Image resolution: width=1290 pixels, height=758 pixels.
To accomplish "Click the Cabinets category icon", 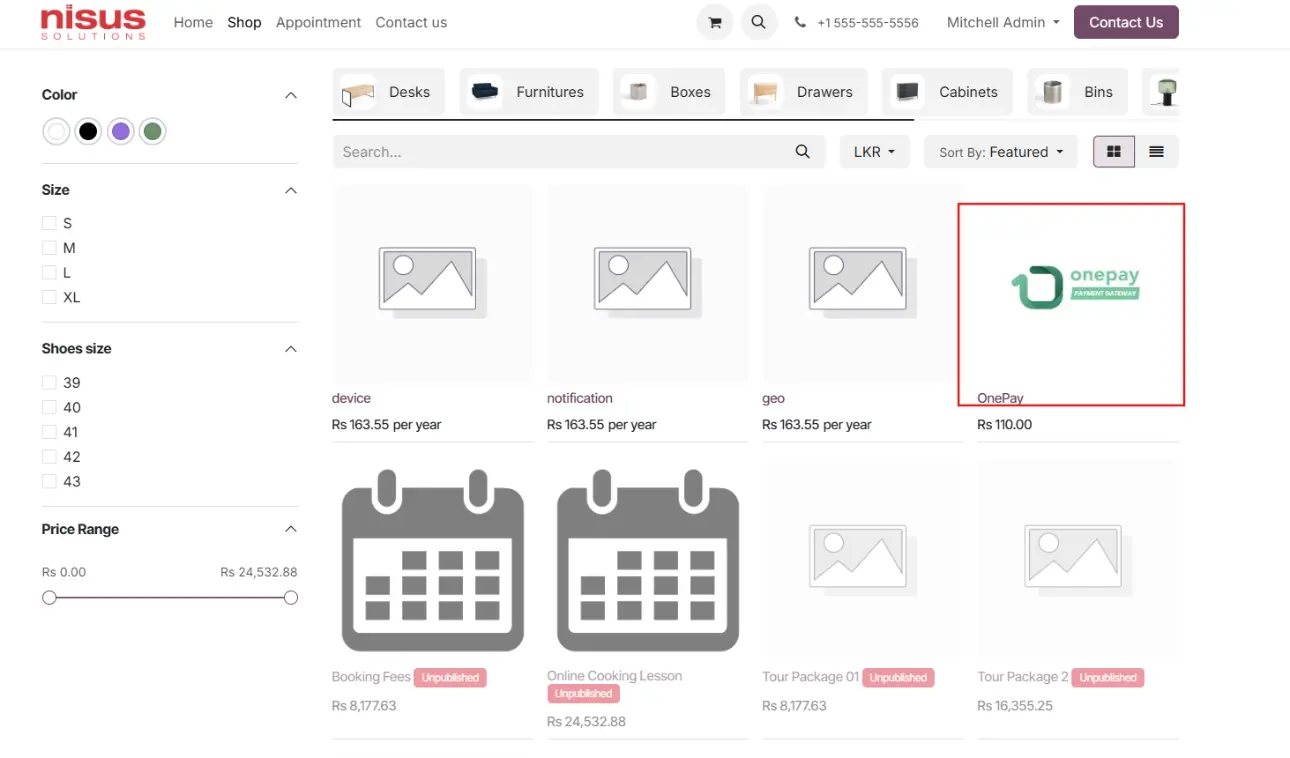I will (907, 92).
